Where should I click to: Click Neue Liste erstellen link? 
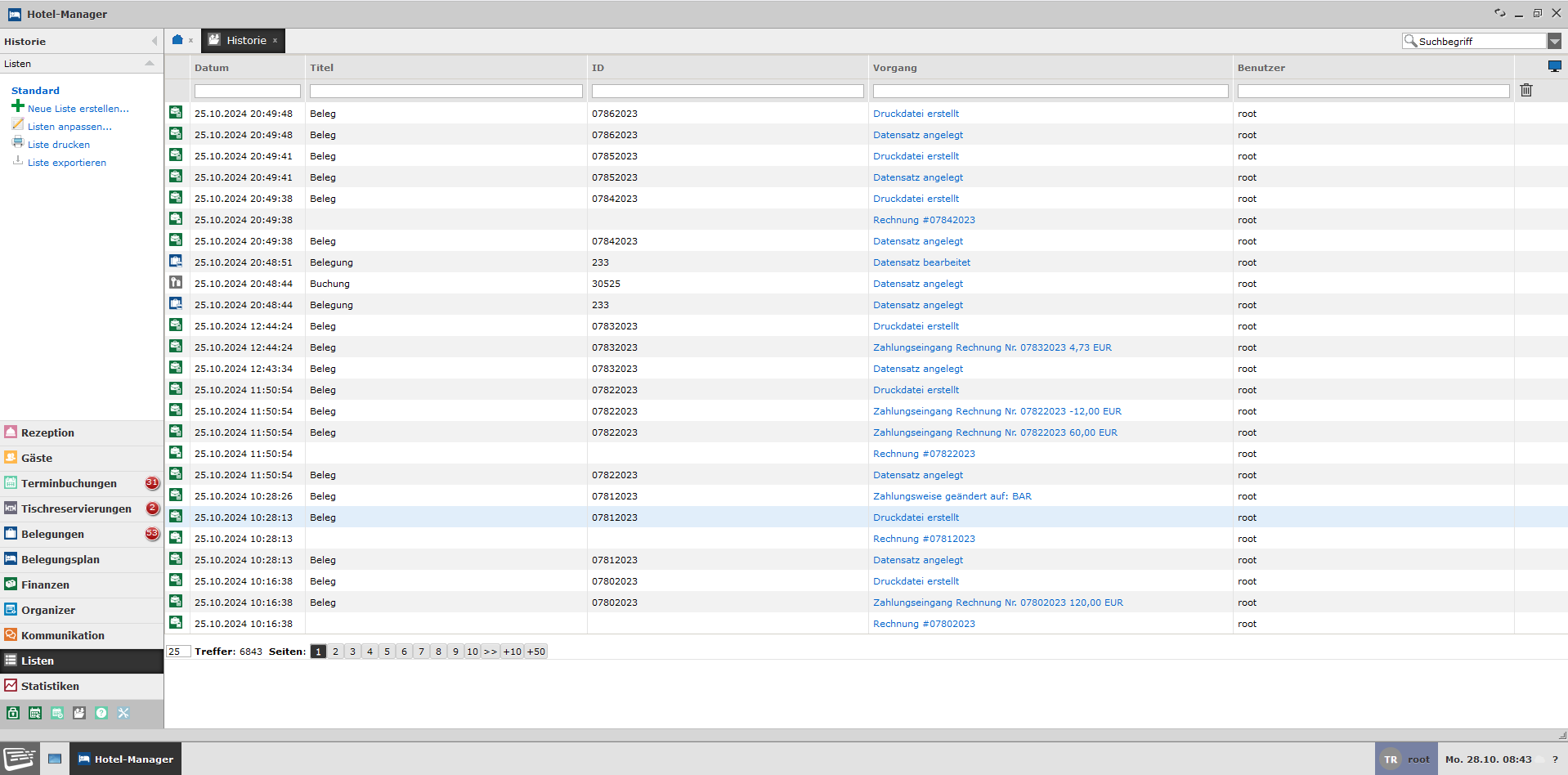(78, 109)
